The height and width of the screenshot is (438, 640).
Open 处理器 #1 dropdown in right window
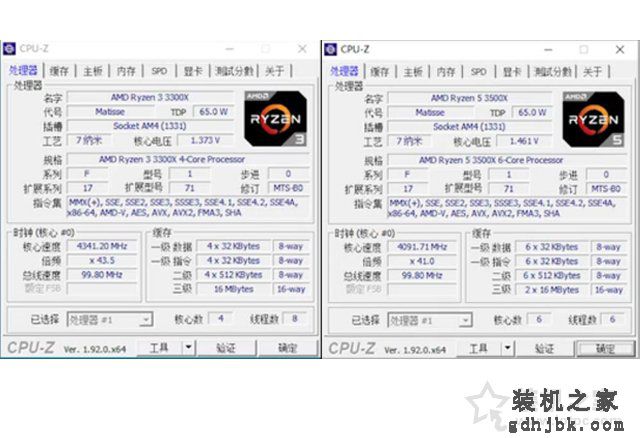click(430, 320)
